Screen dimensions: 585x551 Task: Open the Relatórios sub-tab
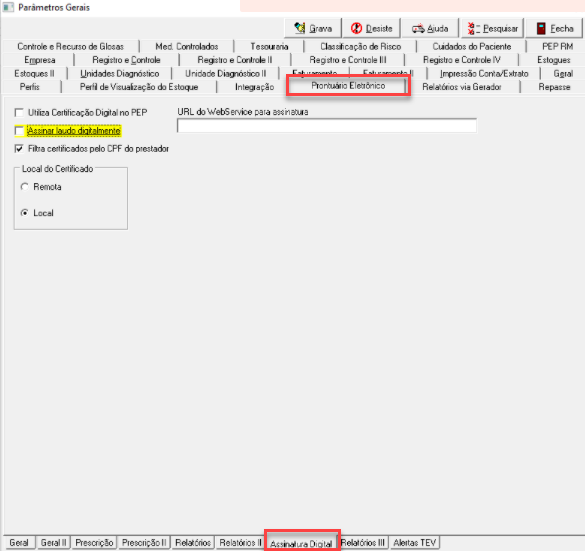point(193,542)
